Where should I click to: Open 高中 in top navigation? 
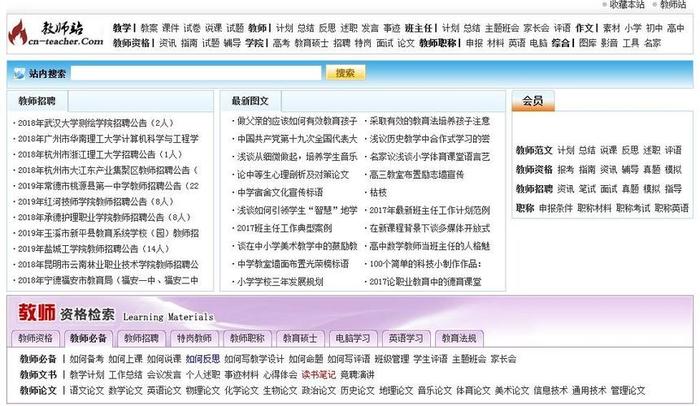(676, 28)
